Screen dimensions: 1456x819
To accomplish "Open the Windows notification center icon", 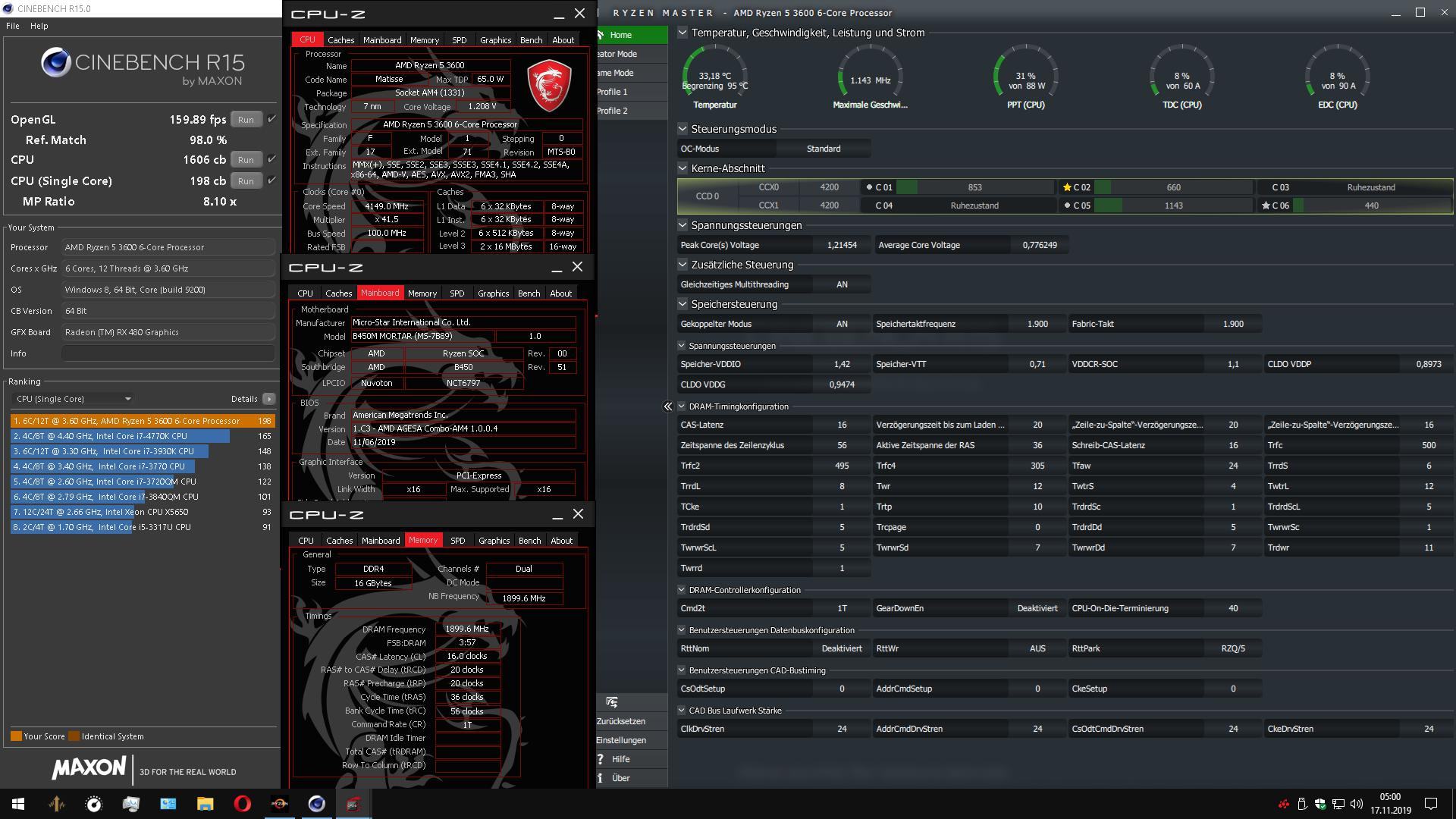I will (x=1431, y=804).
